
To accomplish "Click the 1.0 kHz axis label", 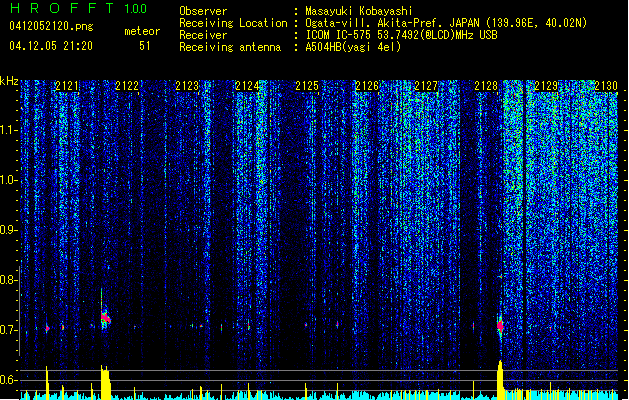I will tap(8, 180).
